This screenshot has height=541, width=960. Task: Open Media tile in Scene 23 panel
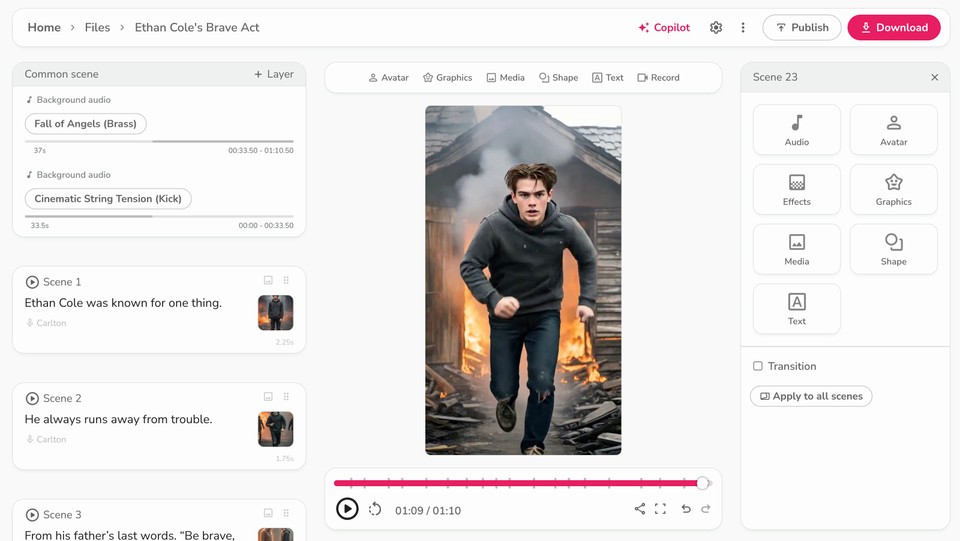(x=797, y=249)
